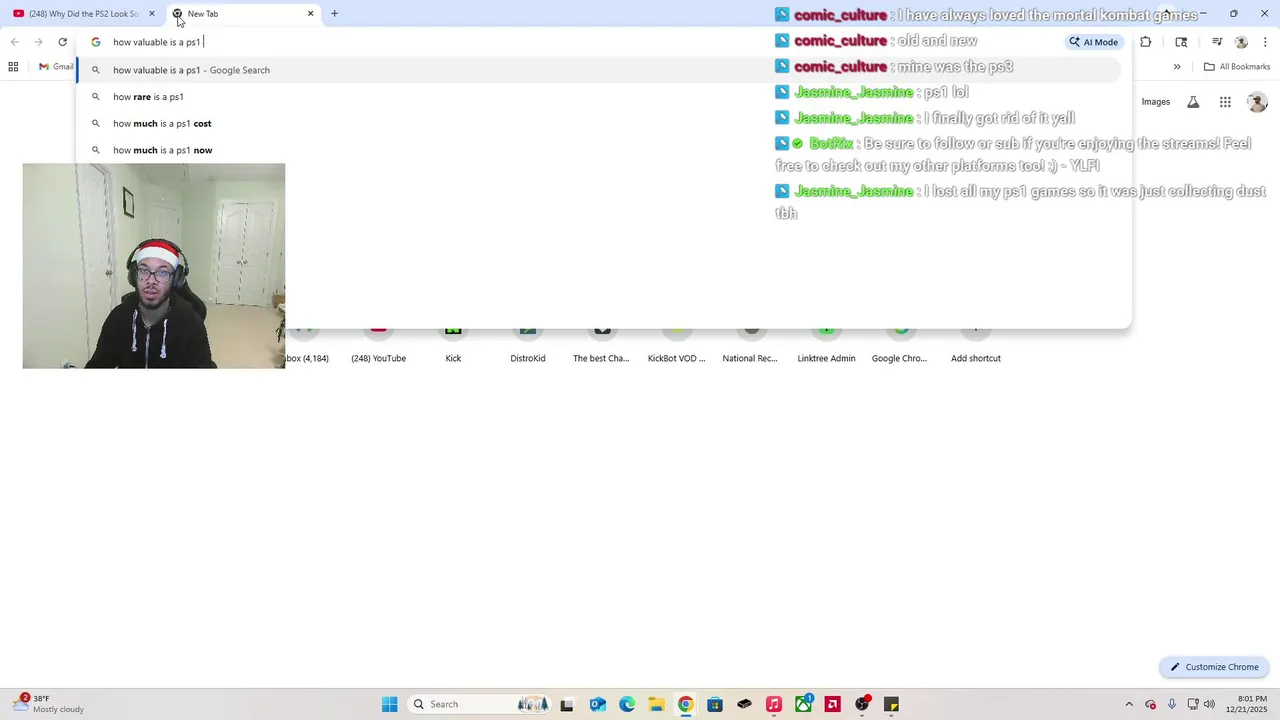1280x720 pixels.
Task: Open the Linktree Admin shortcut
Action: pos(826,345)
